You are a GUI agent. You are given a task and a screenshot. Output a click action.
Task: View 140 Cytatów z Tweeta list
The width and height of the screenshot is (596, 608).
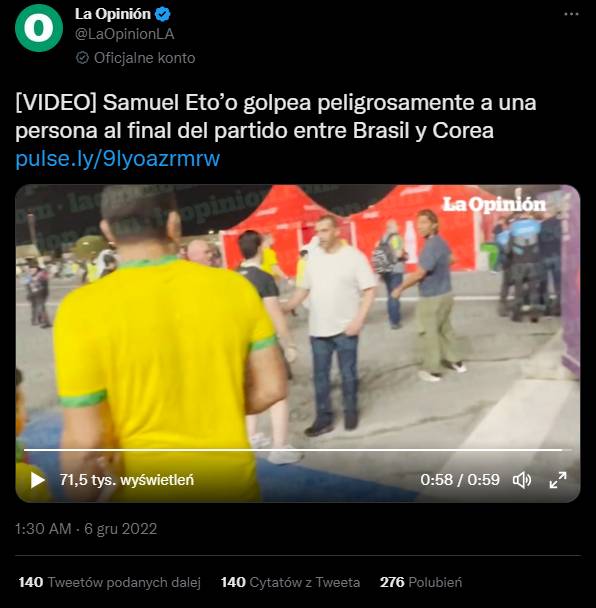(x=290, y=582)
